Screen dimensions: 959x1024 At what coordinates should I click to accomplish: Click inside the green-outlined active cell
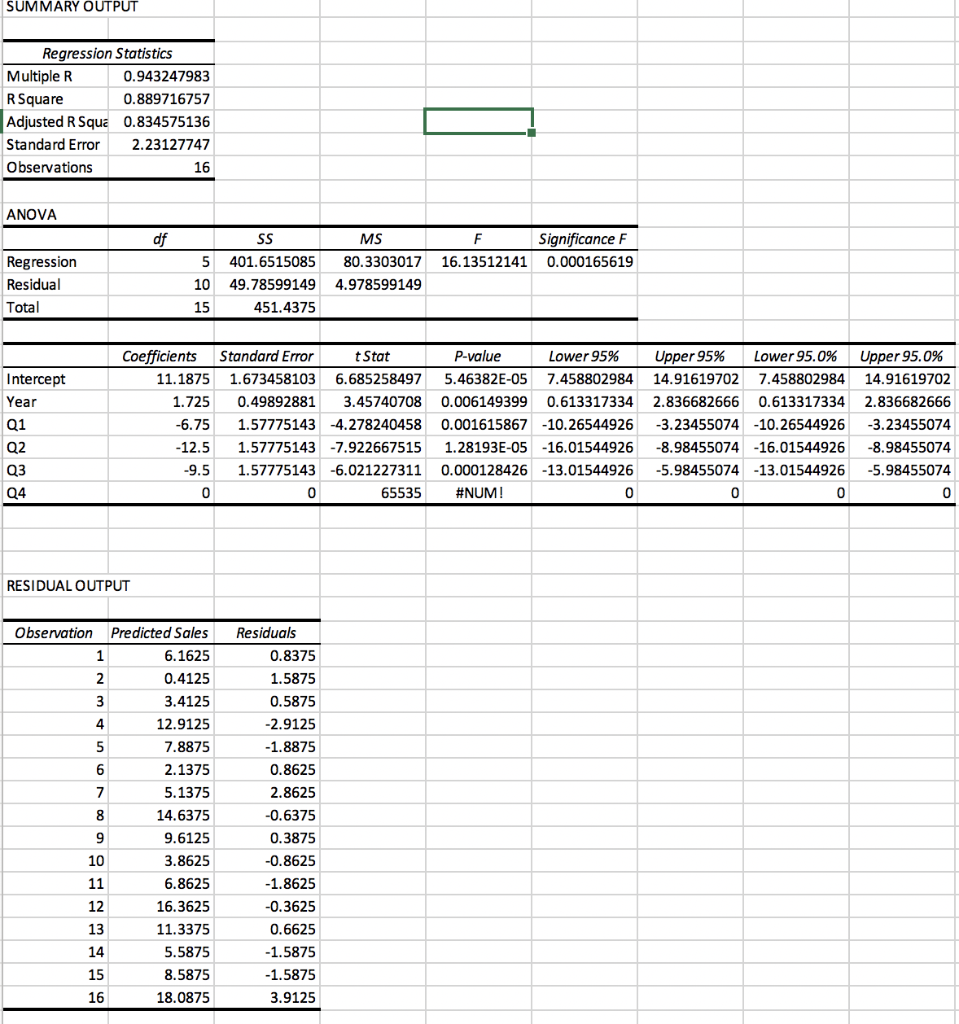tap(478, 121)
